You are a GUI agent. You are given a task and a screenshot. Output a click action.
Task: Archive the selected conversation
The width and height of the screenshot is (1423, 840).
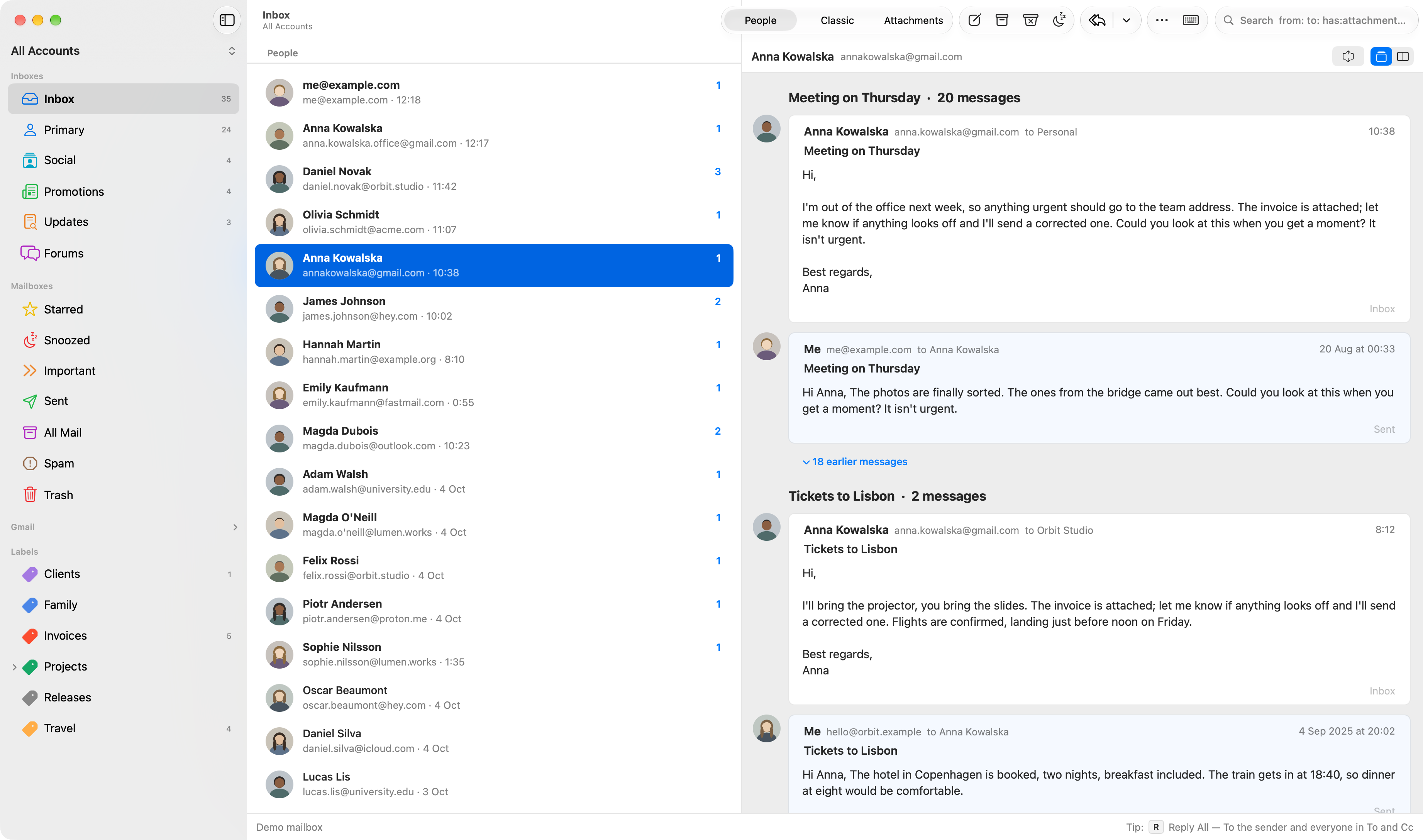click(x=1002, y=20)
